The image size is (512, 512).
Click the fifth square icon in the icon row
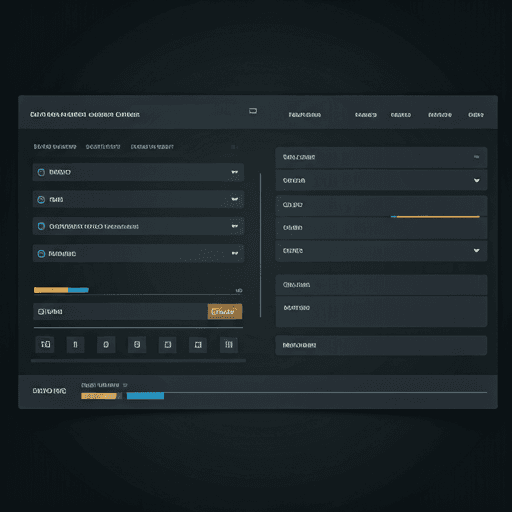(x=168, y=344)
